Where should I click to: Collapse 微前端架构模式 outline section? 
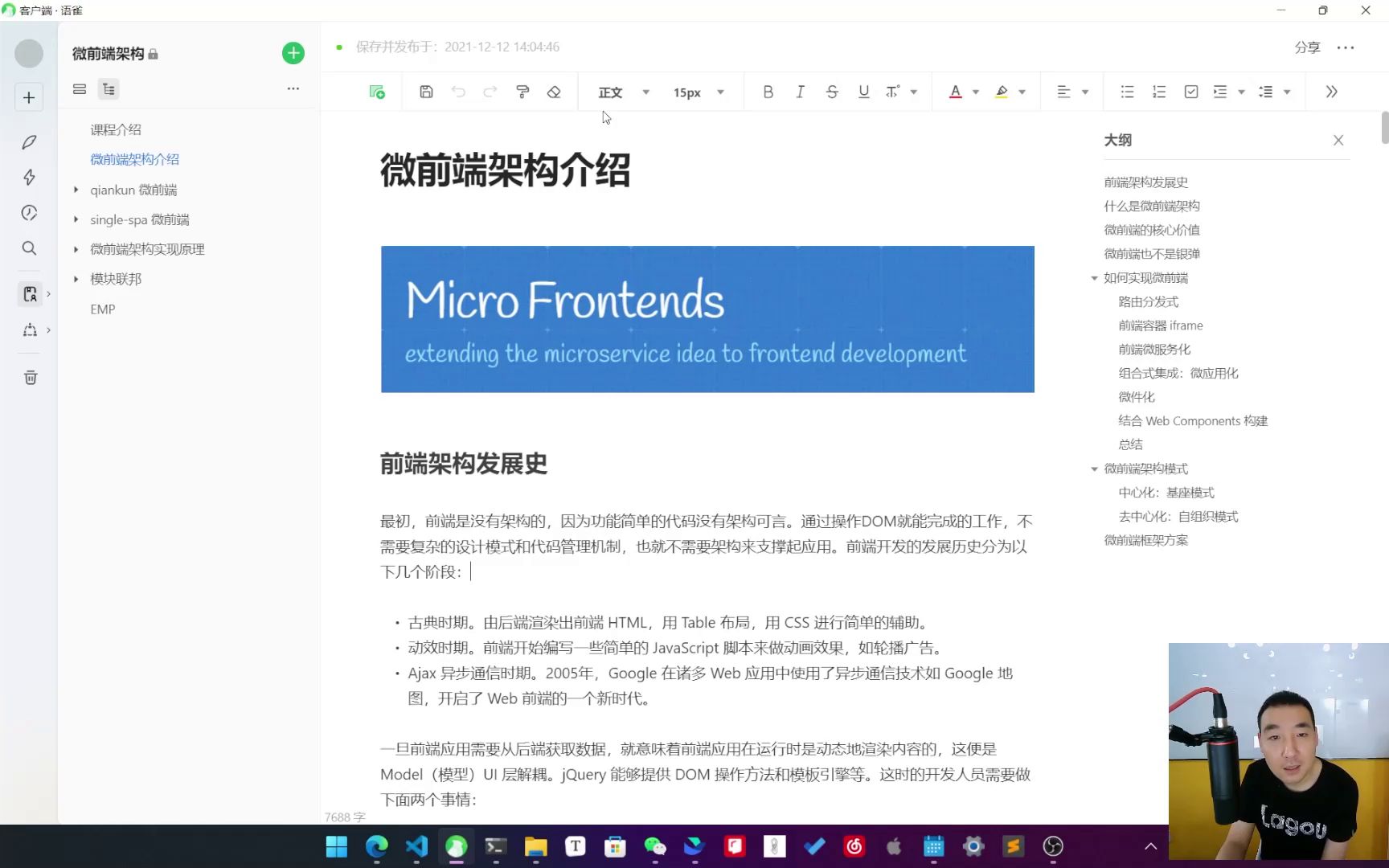click(1094, 469)
